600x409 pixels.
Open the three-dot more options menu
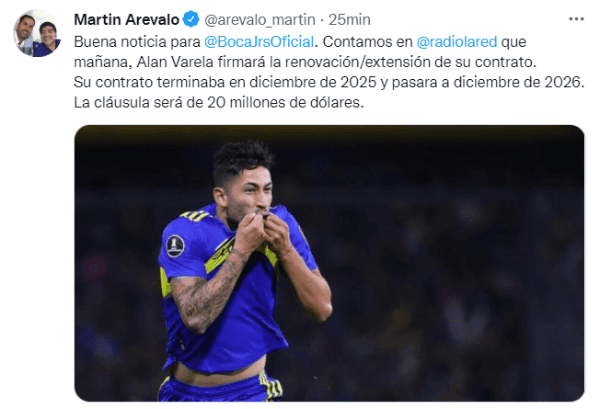pyautogui.click(x=576, y=19)
